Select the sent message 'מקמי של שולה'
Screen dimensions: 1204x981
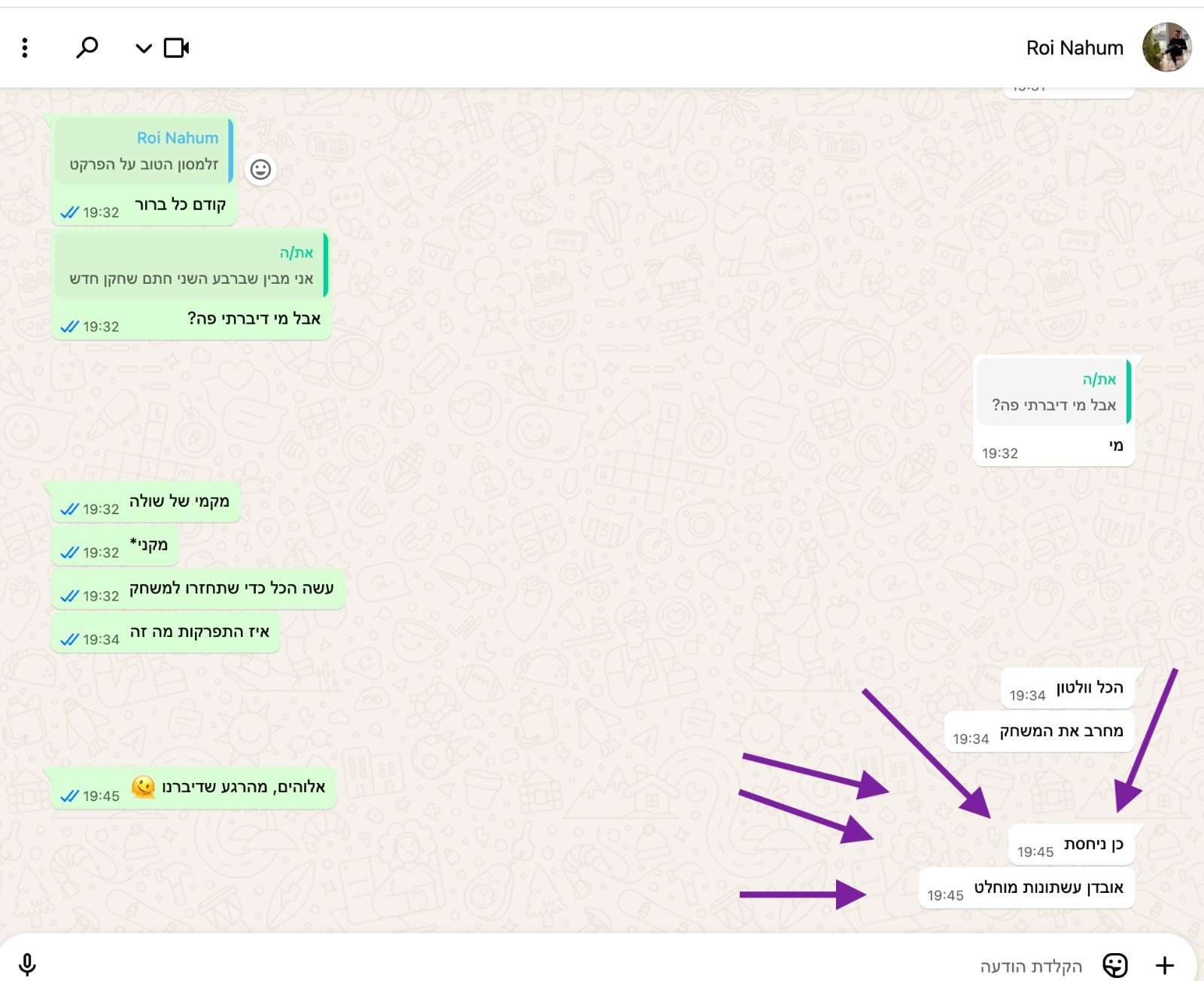(x=146, y=502)
